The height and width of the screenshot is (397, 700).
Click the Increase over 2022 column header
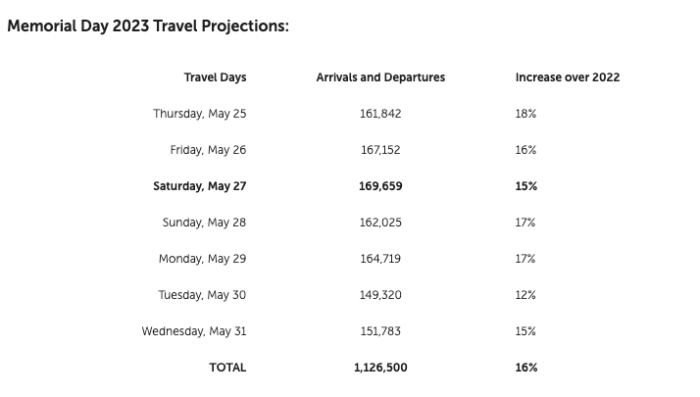click(567, 77)
